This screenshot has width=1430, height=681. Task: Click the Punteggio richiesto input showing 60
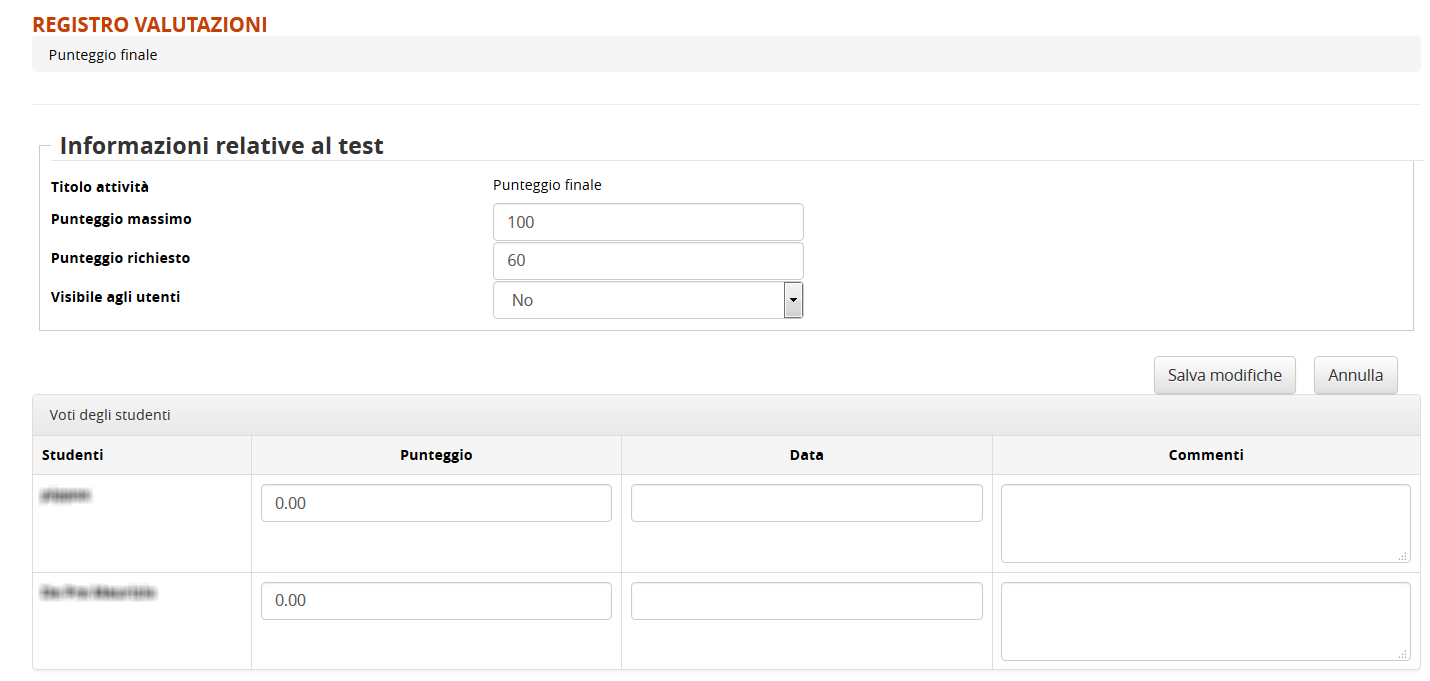(x=648, y=261)
